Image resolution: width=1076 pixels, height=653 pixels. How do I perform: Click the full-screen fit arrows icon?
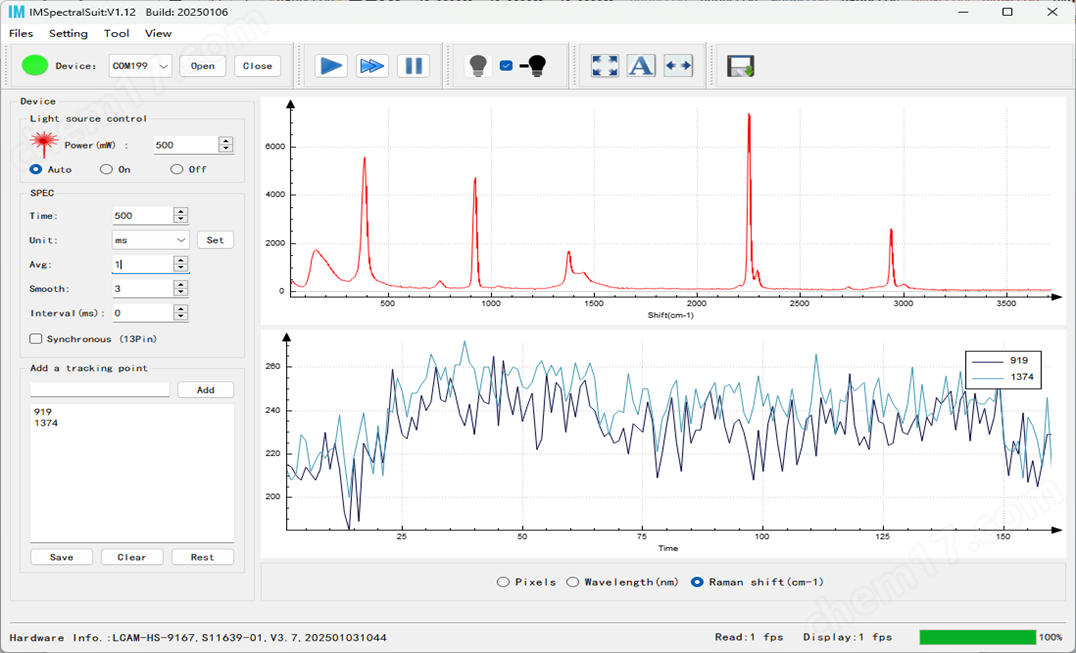pos(604,66)
